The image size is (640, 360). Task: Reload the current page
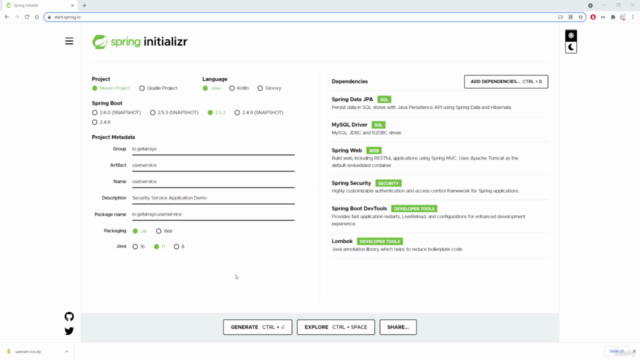pyautogui.click(x=27, y=17)
